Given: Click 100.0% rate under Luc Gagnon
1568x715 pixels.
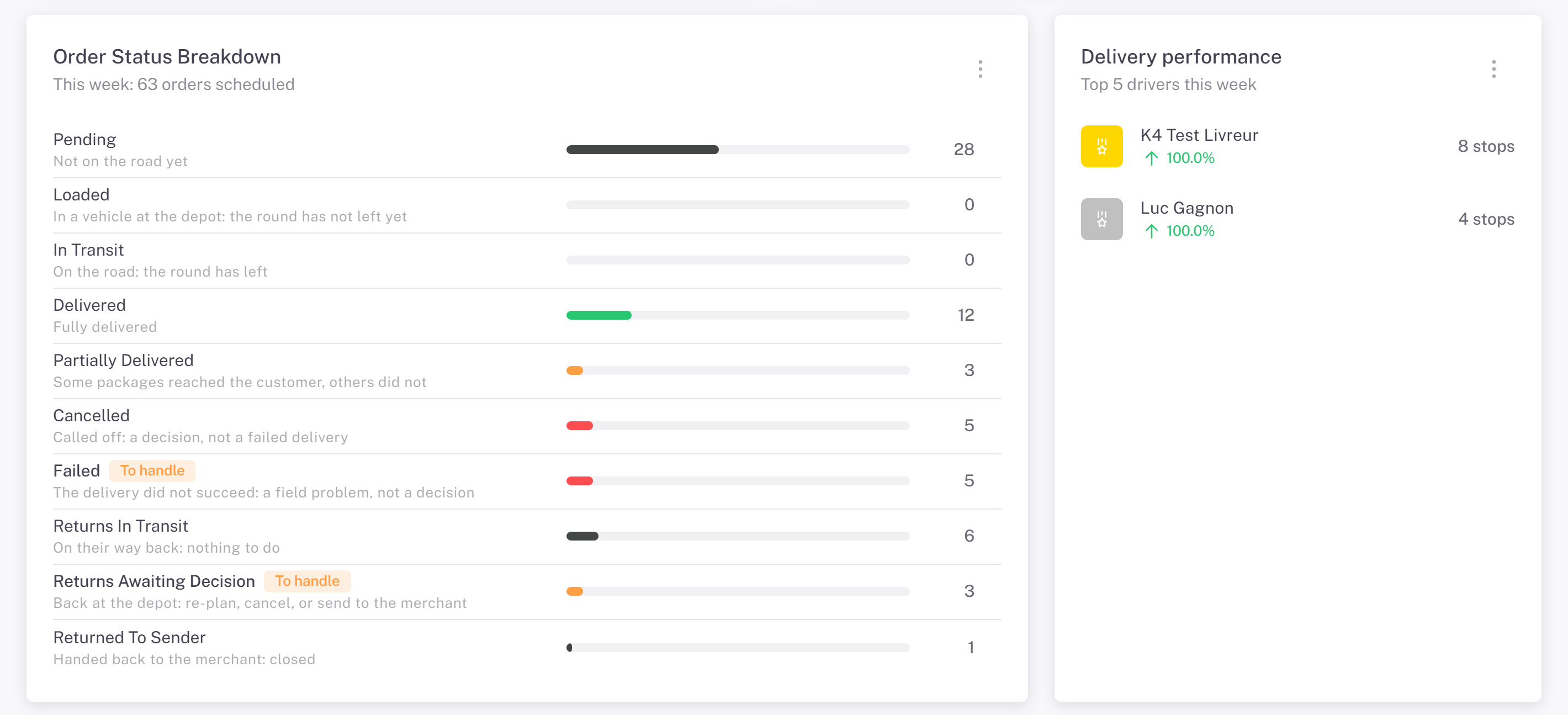Looking at the screenshot, I should coord(1190,231).
